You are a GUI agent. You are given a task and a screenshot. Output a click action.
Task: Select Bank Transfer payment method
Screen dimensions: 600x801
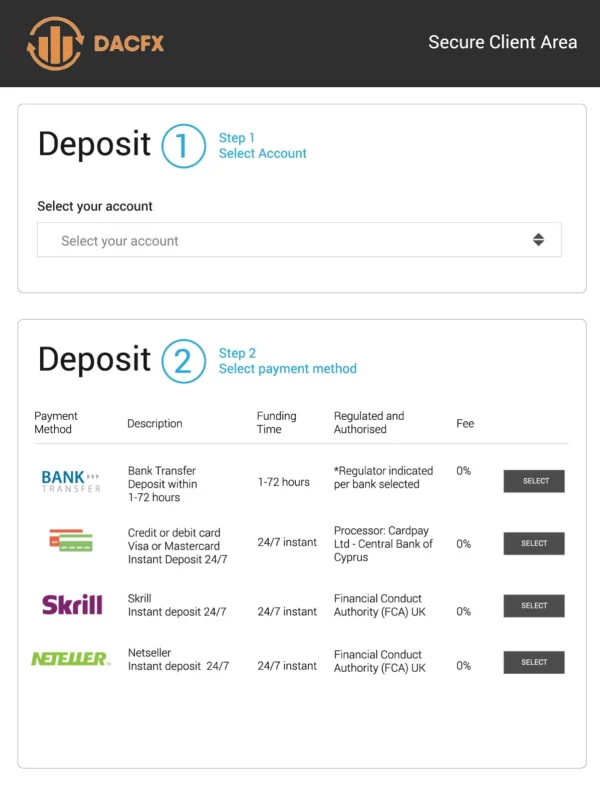click(x=534, y=481)
